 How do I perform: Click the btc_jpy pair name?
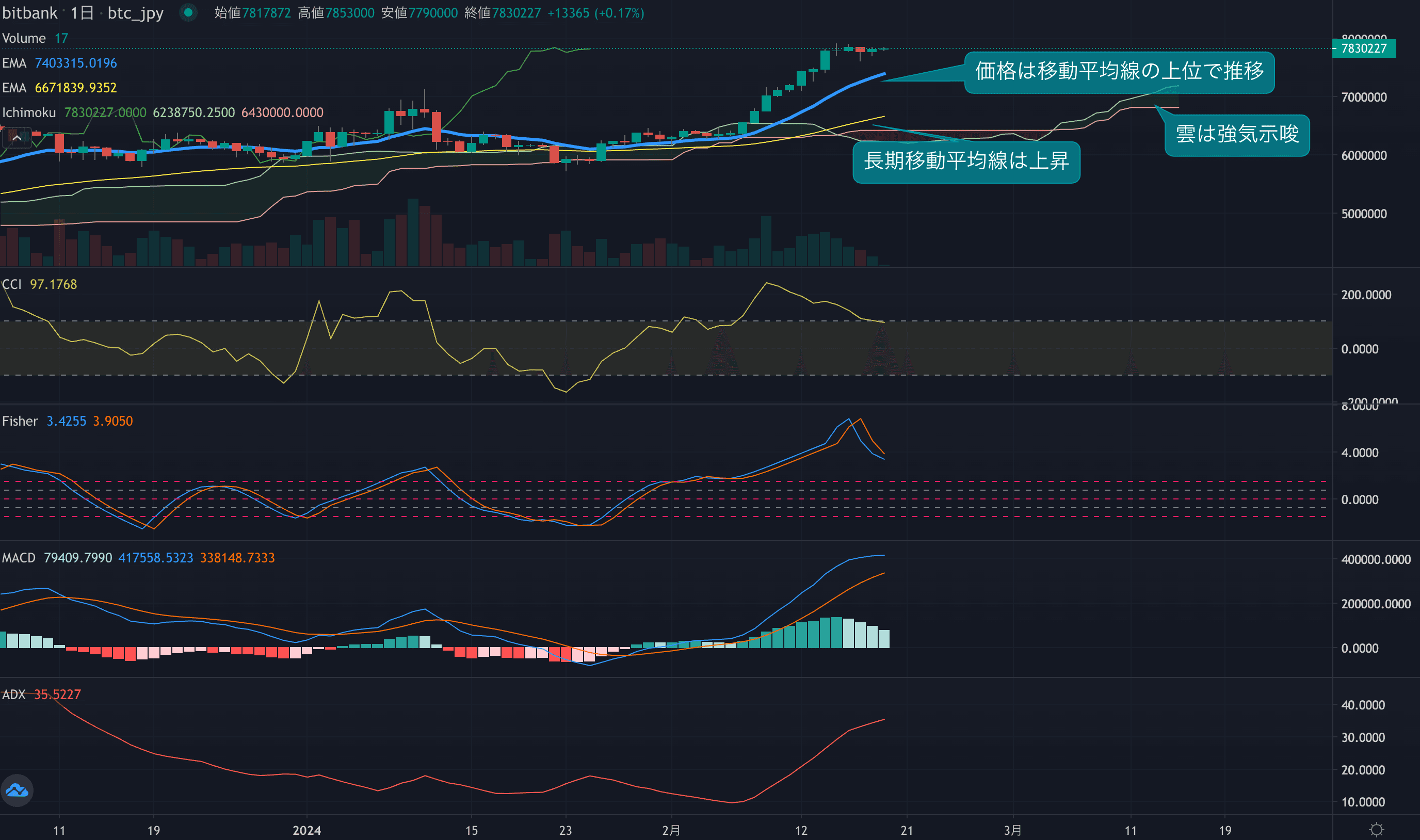(135, 12)
